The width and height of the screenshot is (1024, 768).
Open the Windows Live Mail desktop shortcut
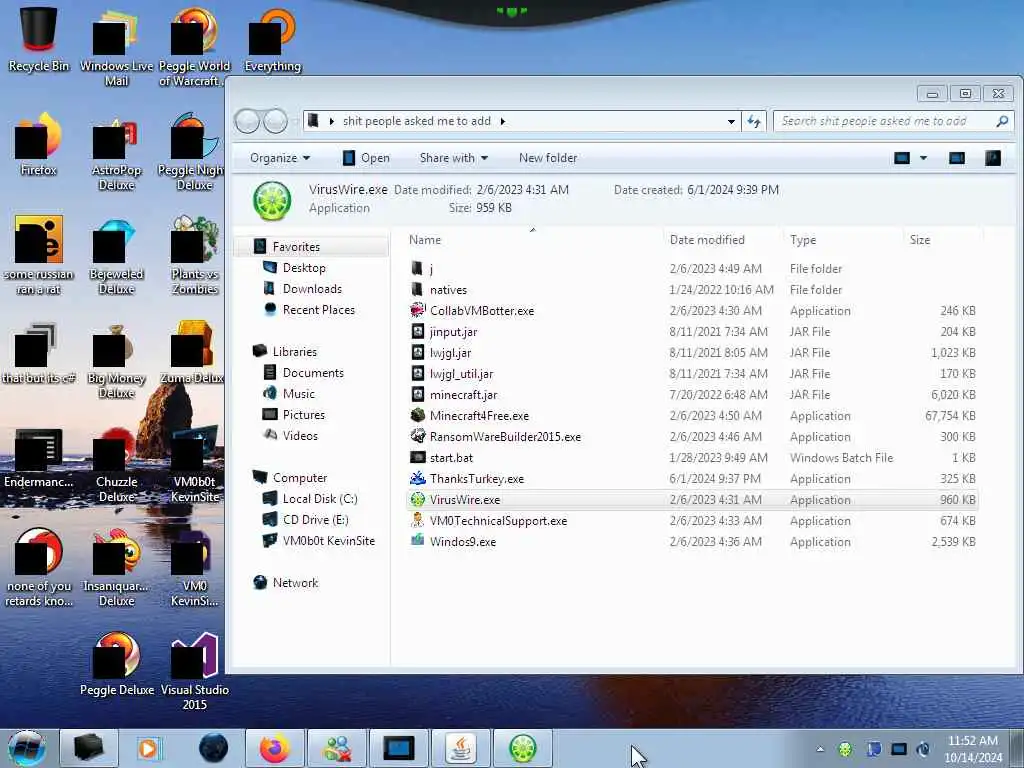point(116,47)
